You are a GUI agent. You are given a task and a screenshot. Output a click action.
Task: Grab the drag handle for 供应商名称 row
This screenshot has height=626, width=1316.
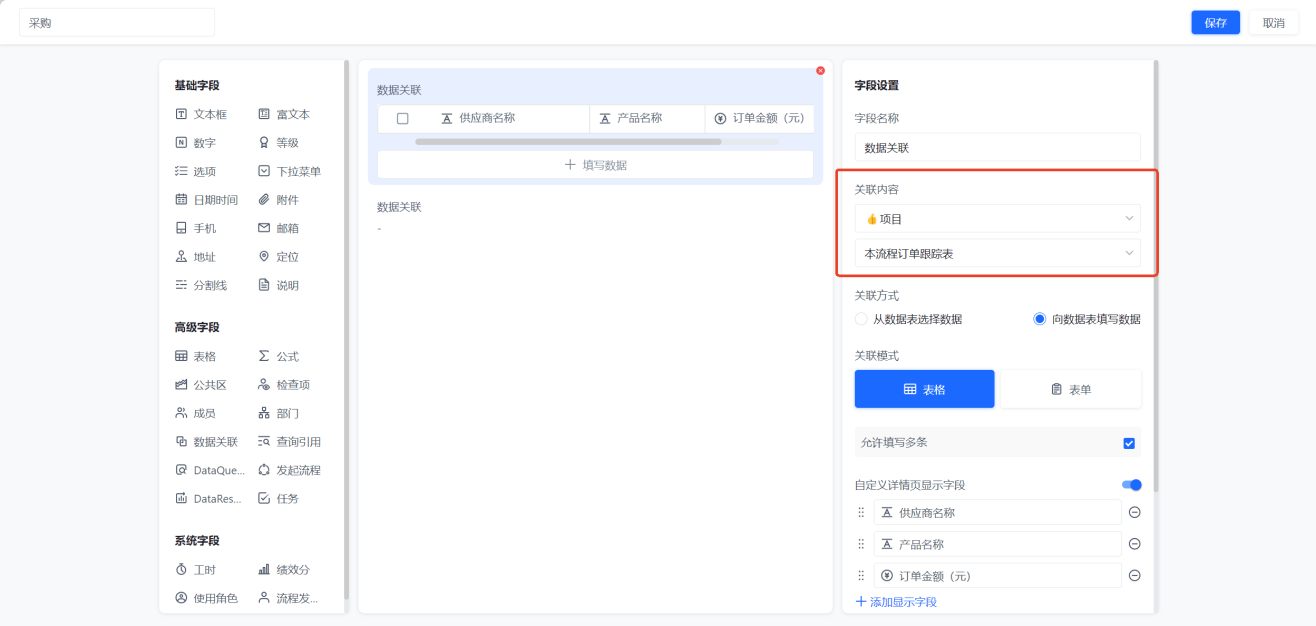[861, 512]
